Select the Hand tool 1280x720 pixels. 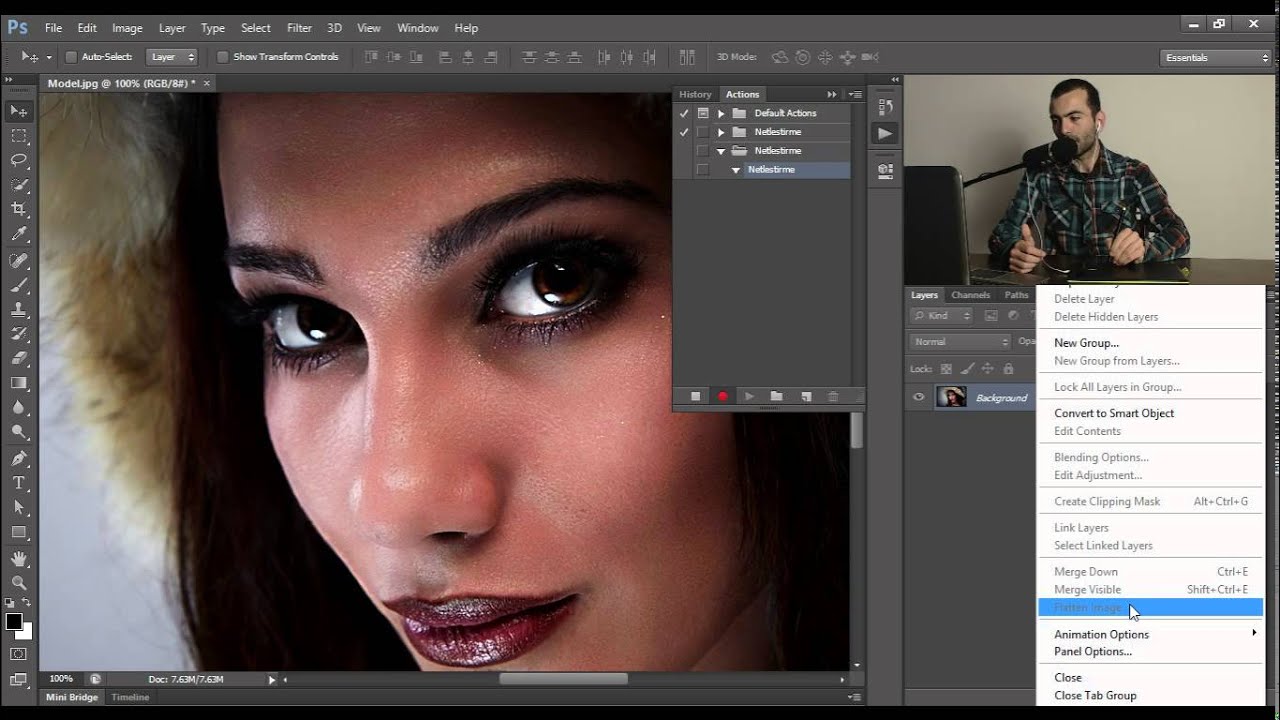click(19, 558)
